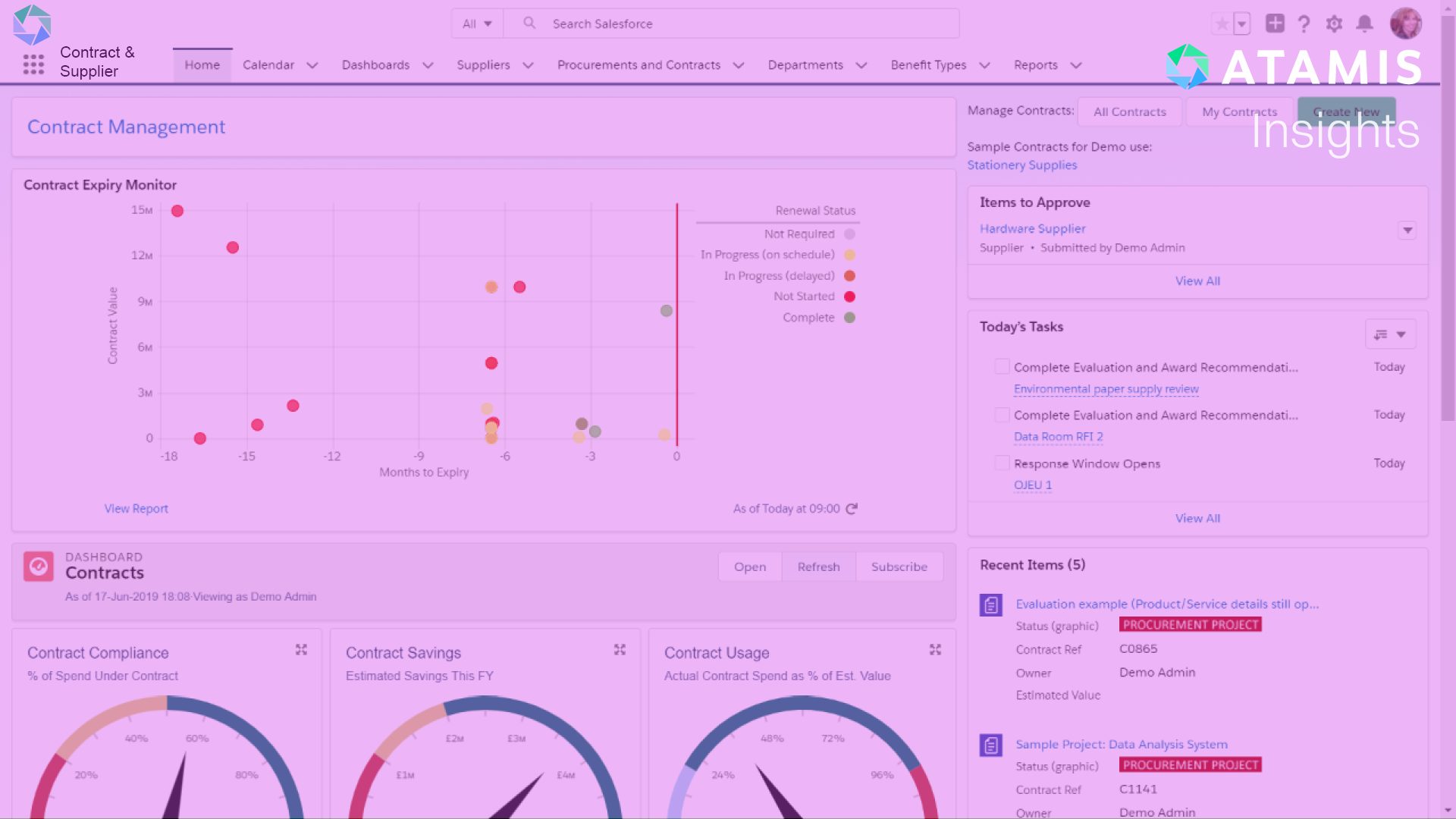This screenshot has height=819, width=1456.
Task: Click the Global Actions plus icon
Action: click(1275, 24)
